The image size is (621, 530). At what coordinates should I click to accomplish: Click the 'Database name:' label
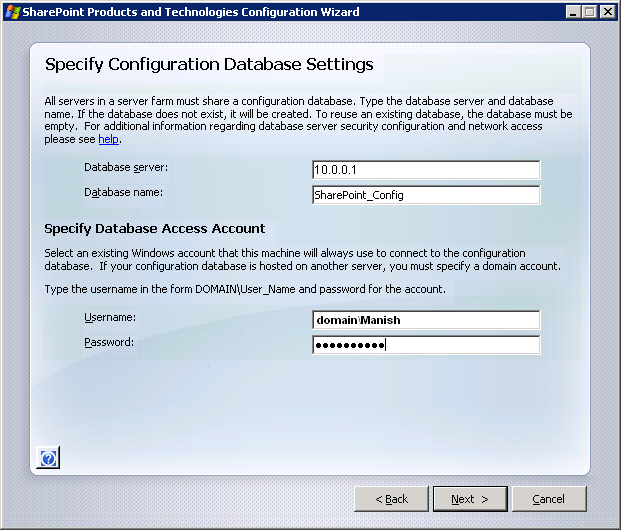tap(123, 193)
